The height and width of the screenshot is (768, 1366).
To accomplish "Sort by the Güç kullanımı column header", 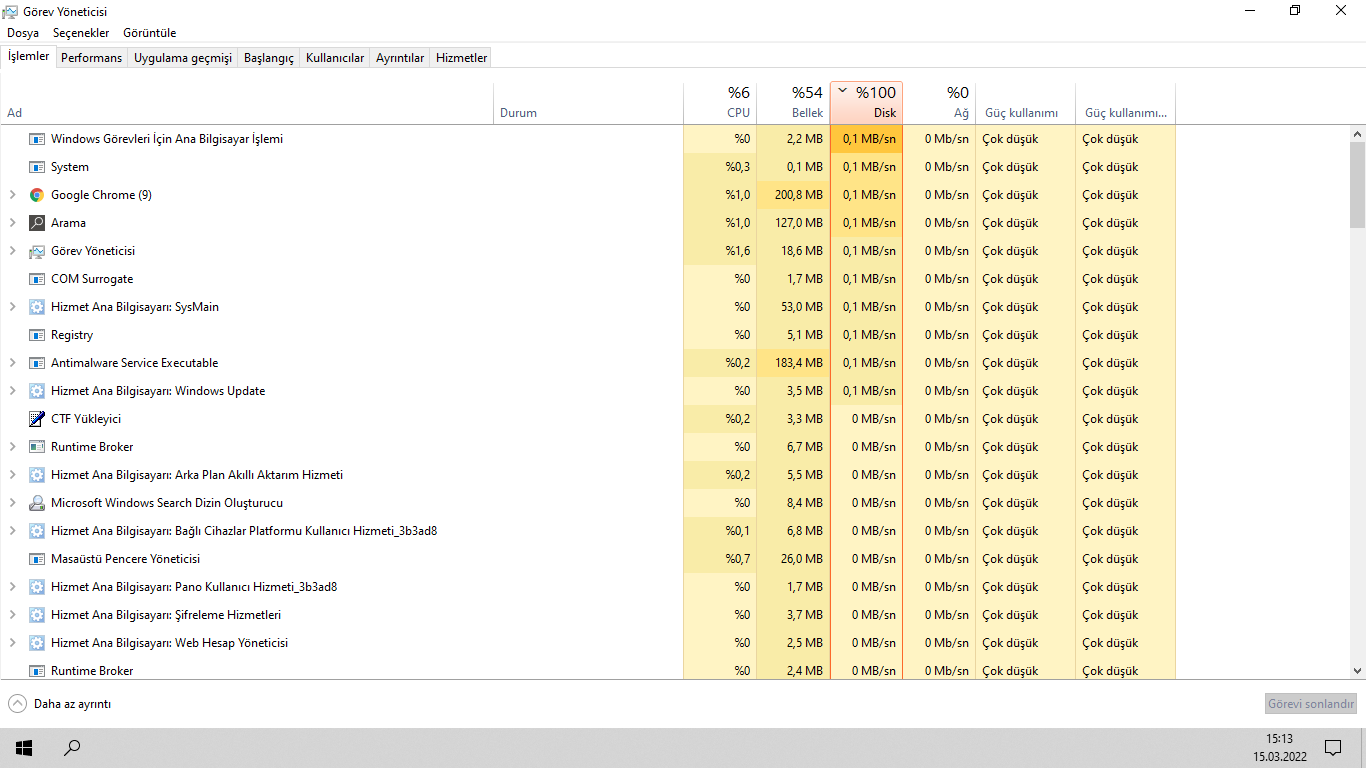I will 1025,103.
